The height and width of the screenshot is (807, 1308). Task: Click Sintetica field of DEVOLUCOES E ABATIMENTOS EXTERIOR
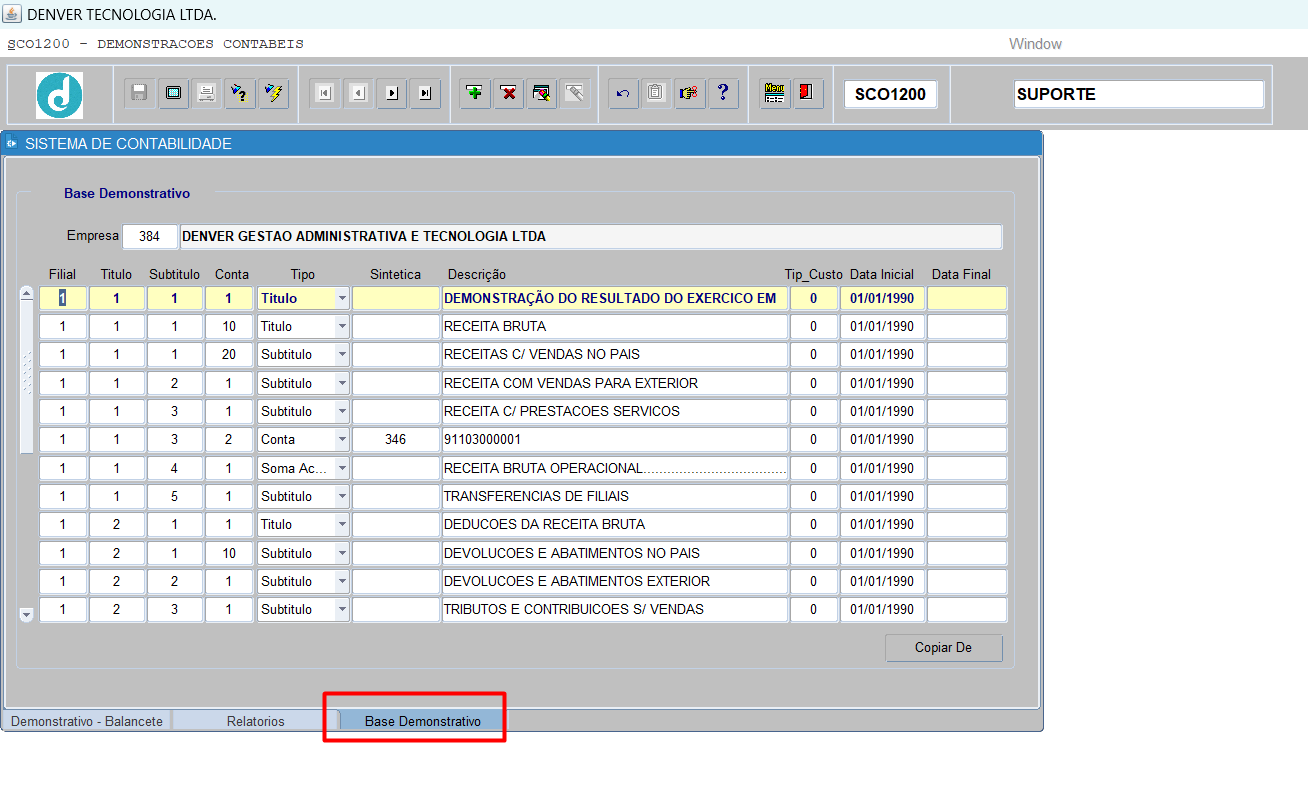click(396, 581)
